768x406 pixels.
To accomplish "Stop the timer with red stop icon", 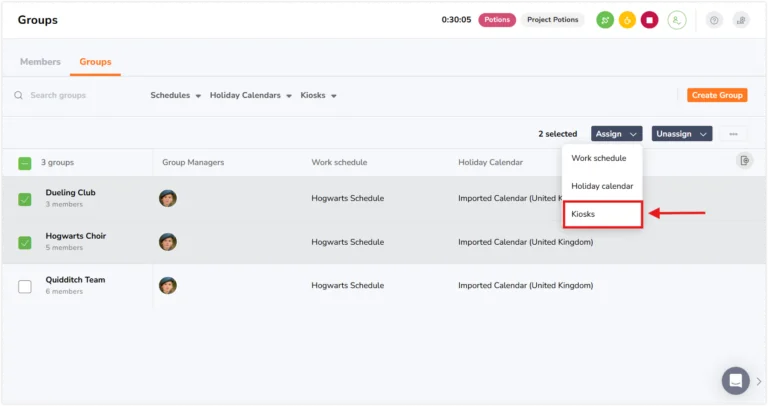I will point(649,20).
